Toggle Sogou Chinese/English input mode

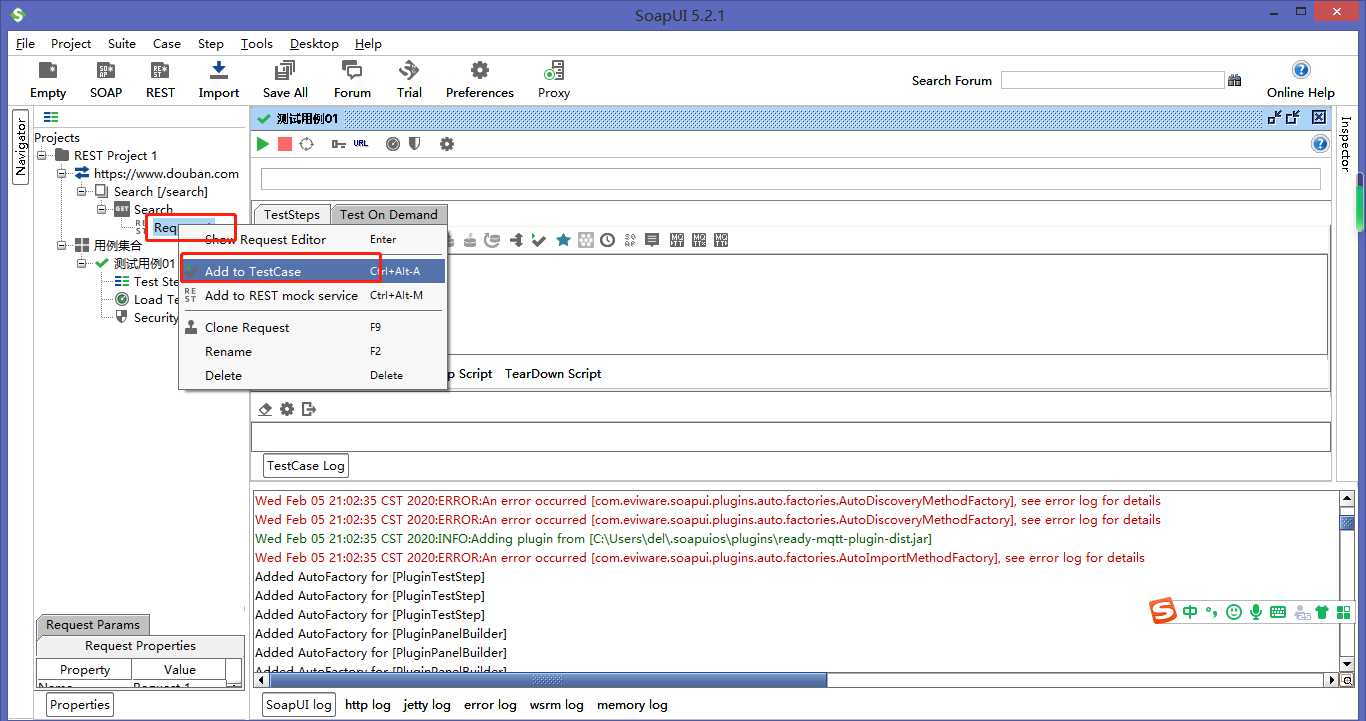[x=1190, y=612]
